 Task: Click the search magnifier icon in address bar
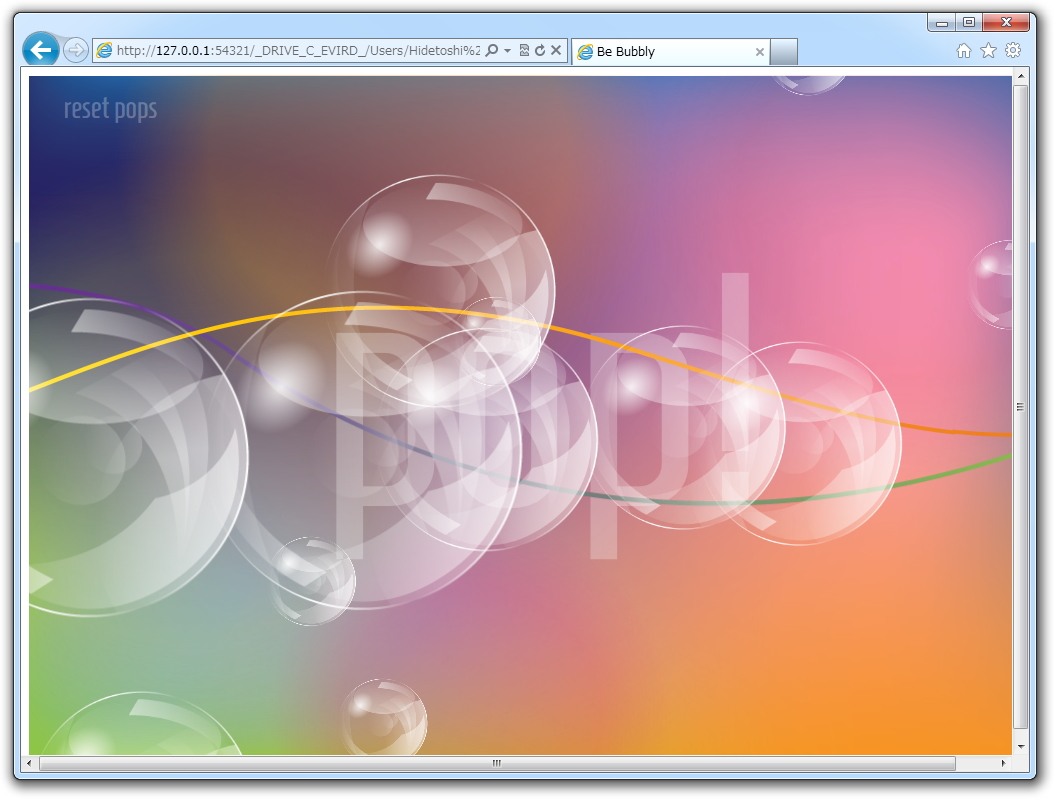(x=492, y=50)
